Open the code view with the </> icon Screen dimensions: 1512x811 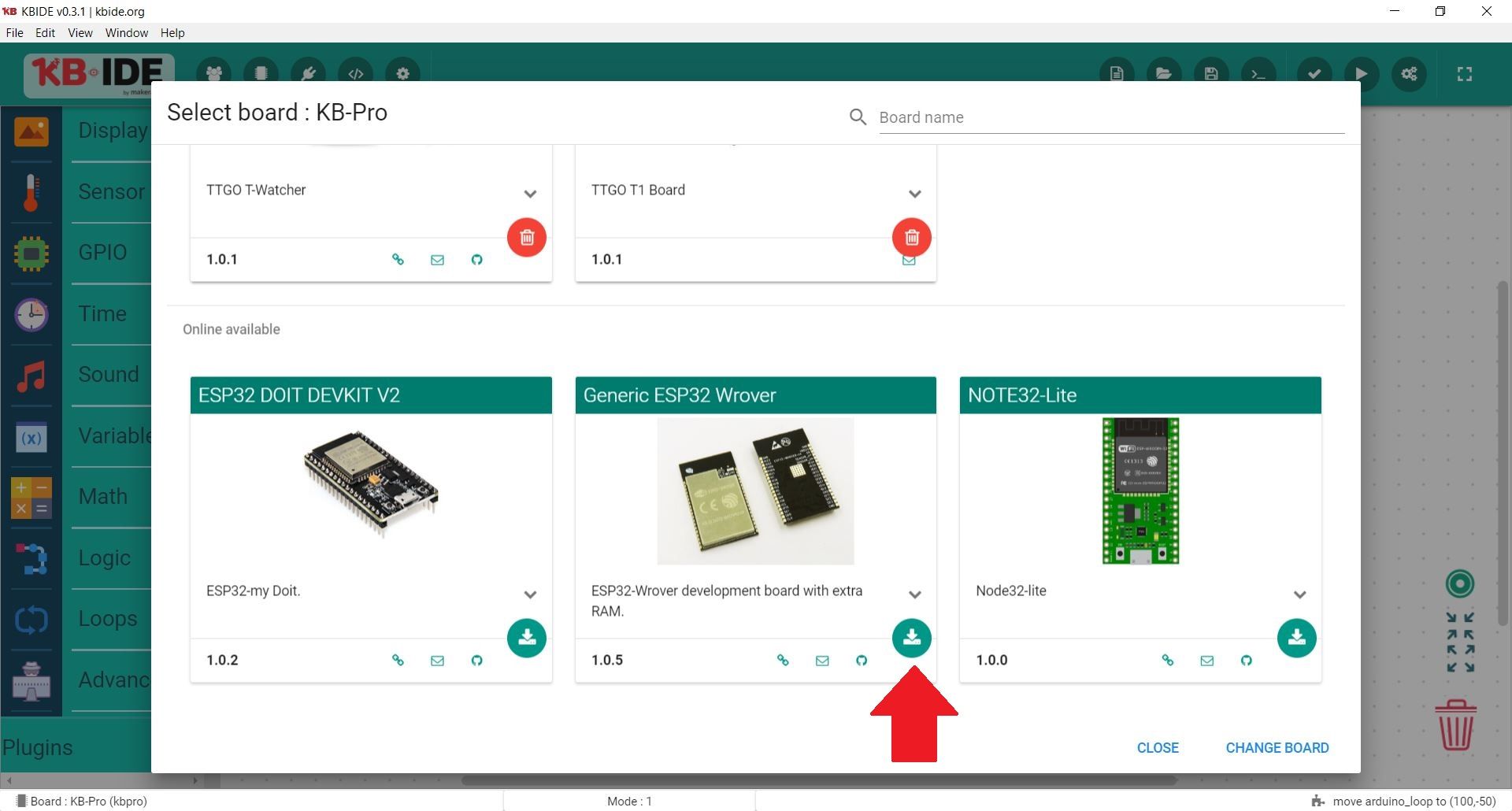pos(355,74)
